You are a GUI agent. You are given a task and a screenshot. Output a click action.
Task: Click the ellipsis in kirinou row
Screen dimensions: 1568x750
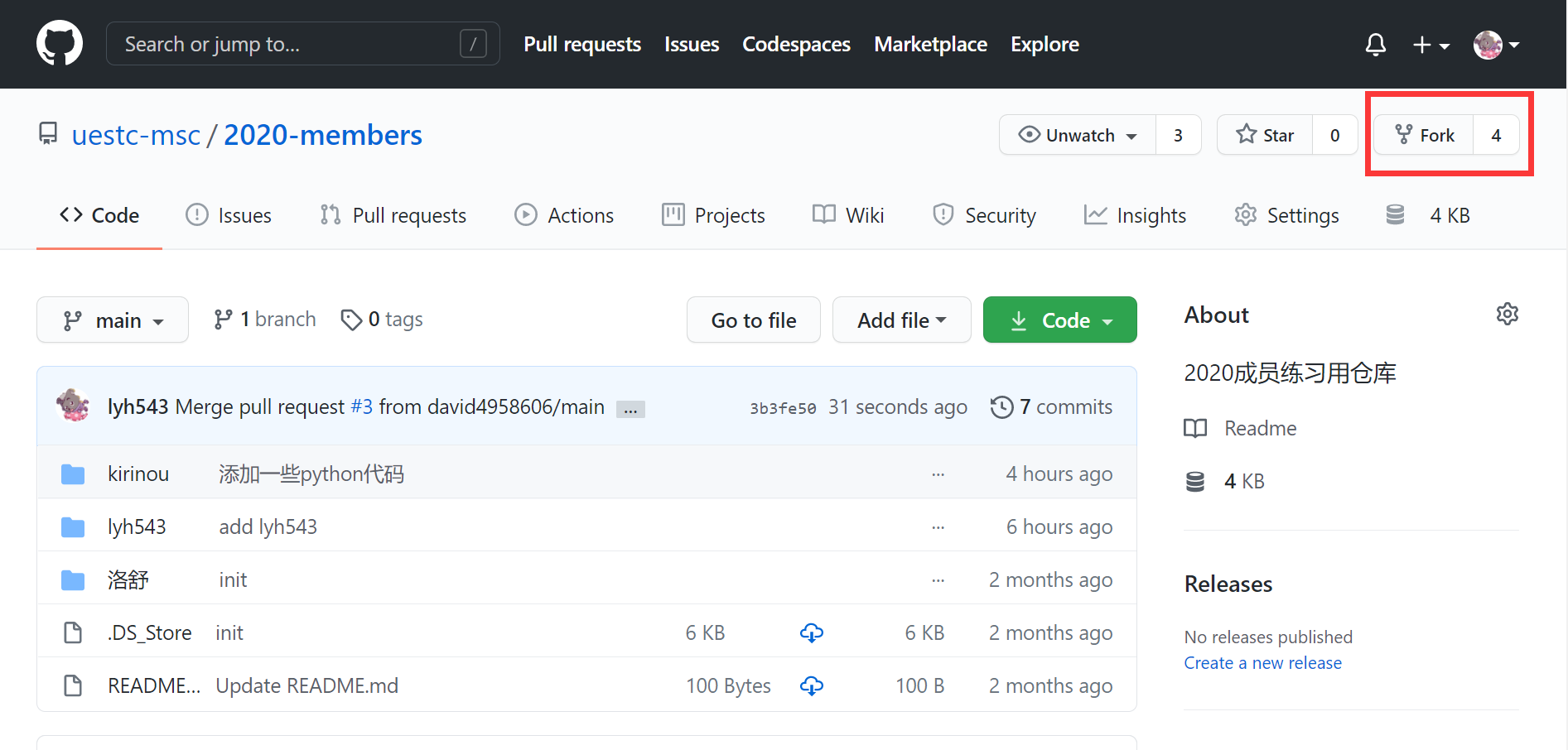click(x=938, y=474)
